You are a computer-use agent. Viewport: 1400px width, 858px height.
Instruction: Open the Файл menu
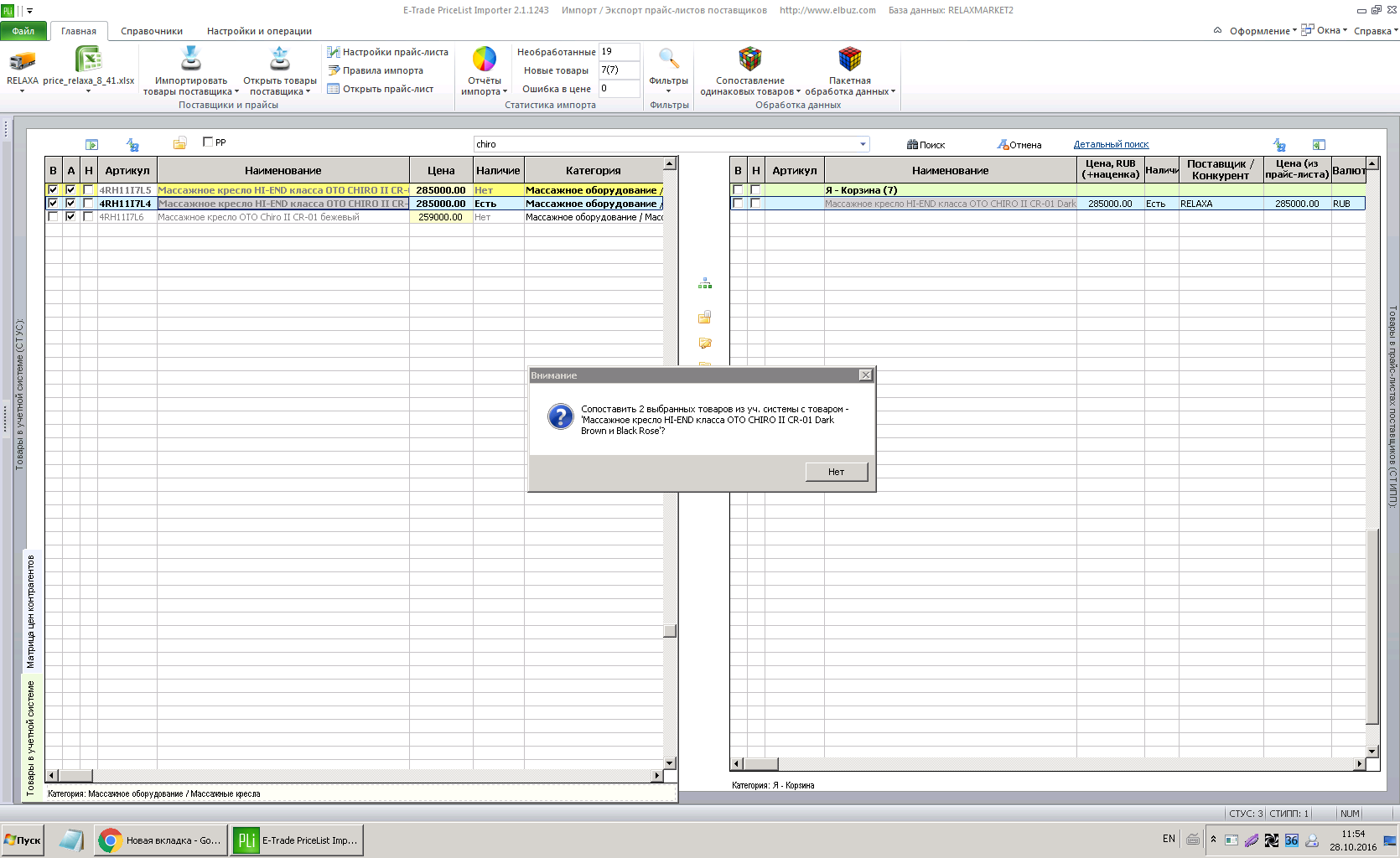tap(23, 31)
